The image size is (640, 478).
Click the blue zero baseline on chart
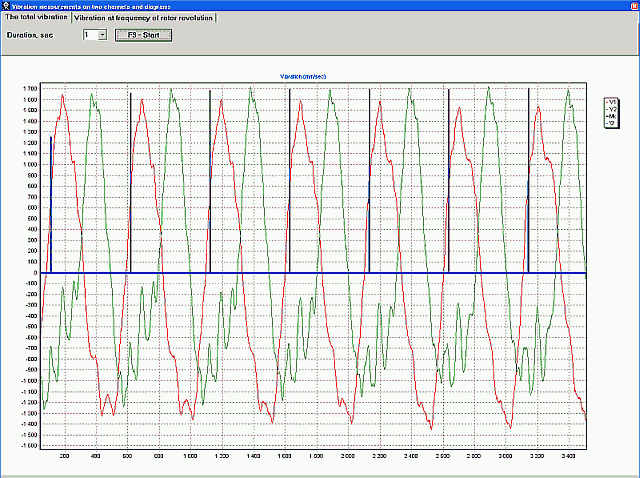pos(313,273)
